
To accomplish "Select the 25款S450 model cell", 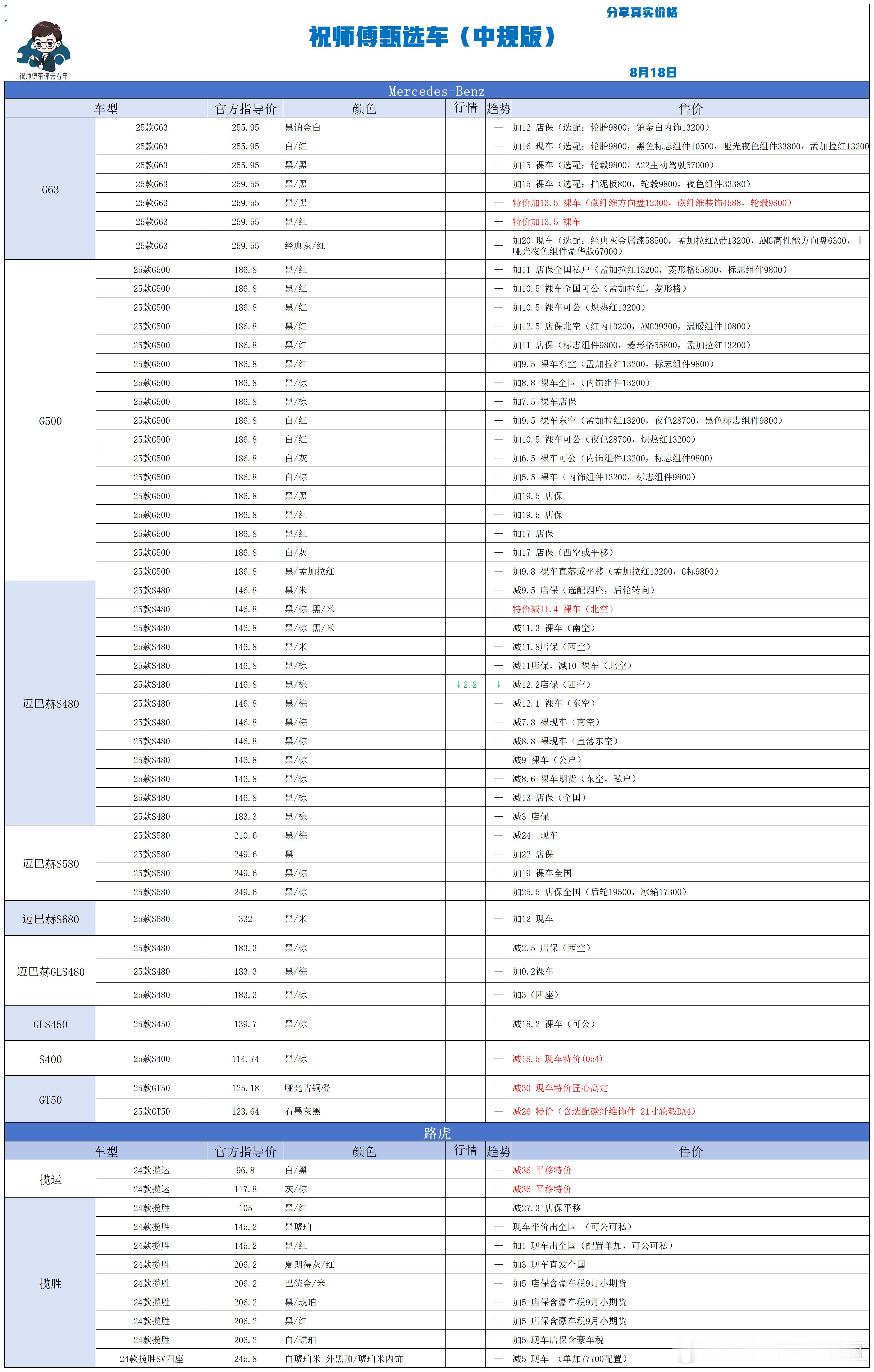I will pyautogui.click(x=152, y=1024).
